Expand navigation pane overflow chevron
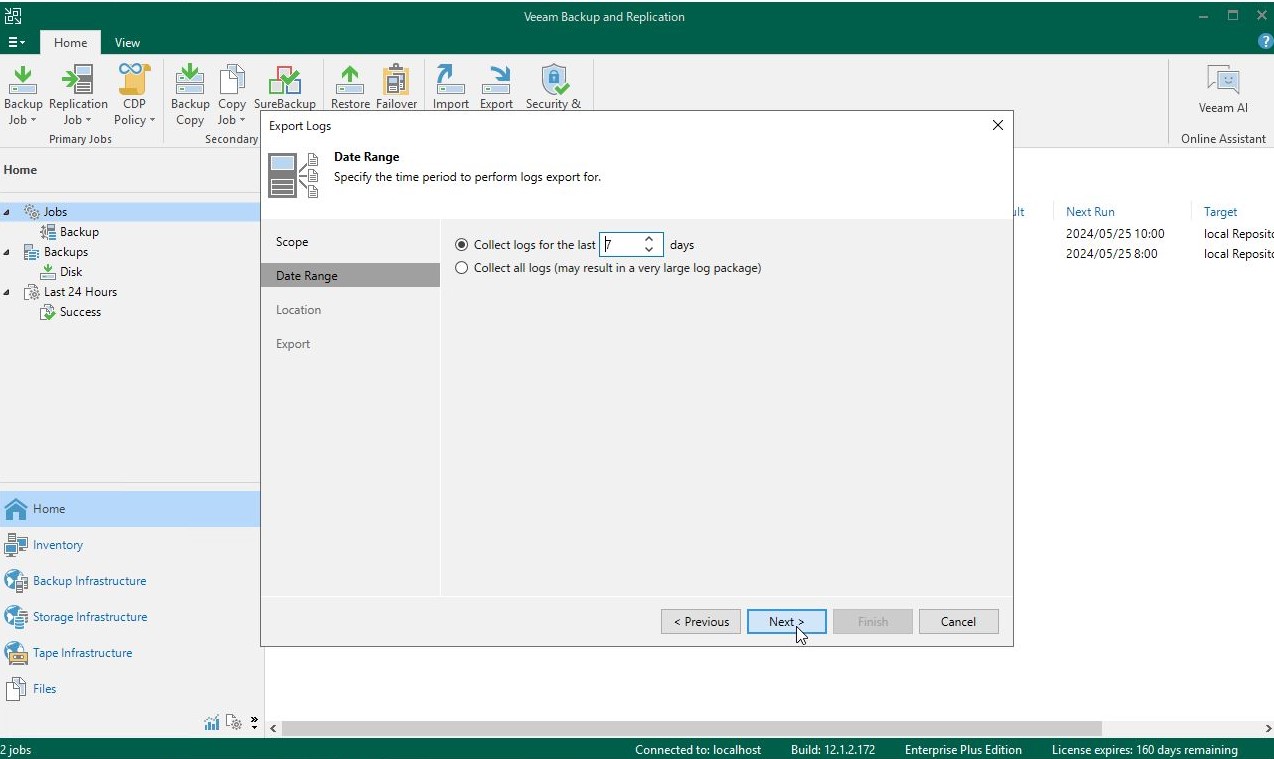 (254, 722)
